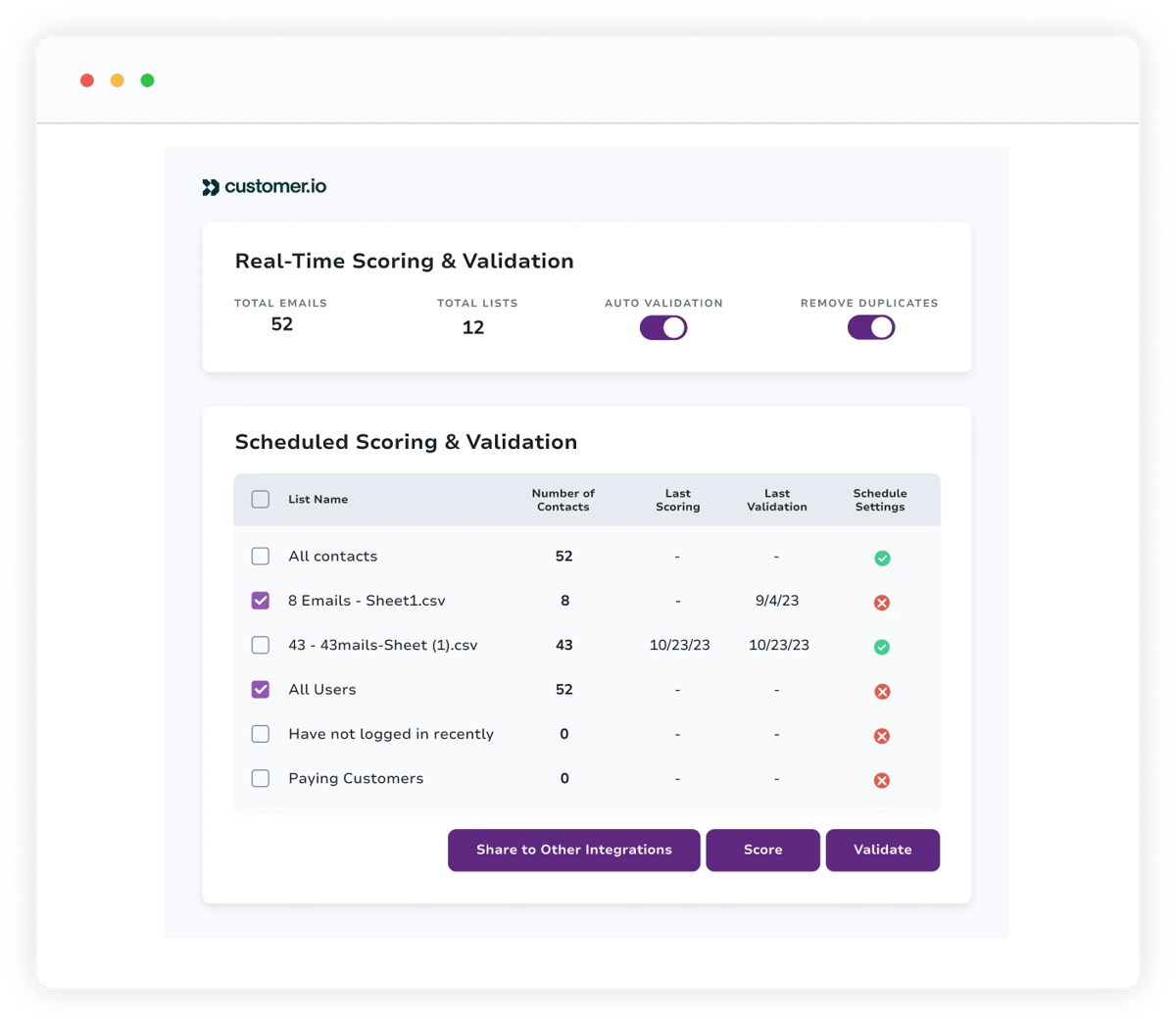The height and width of the screenshot is (1025, 1176).
Task: Click the Number of Contacts column header
Action: click(x=563, y=500)
